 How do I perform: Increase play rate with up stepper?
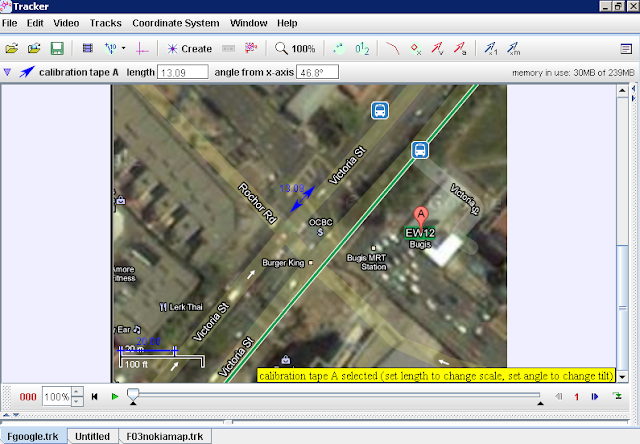tap(77, 392)
